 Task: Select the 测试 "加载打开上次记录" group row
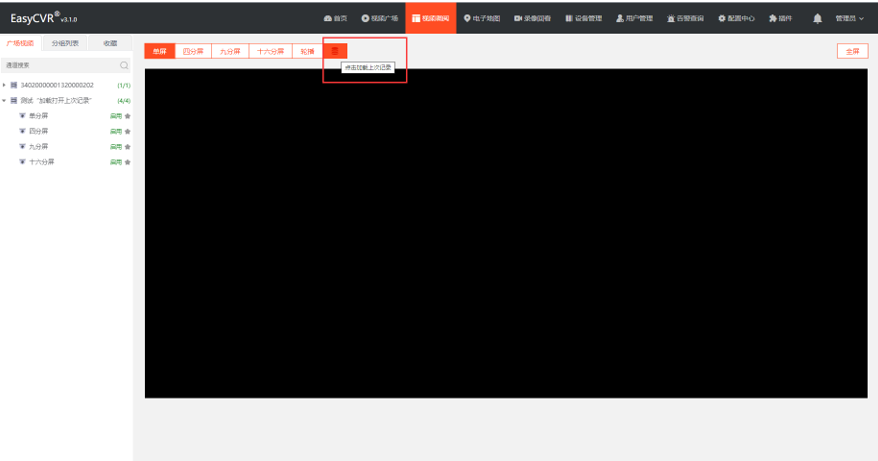pyautogui.click(x=56, y=101)
